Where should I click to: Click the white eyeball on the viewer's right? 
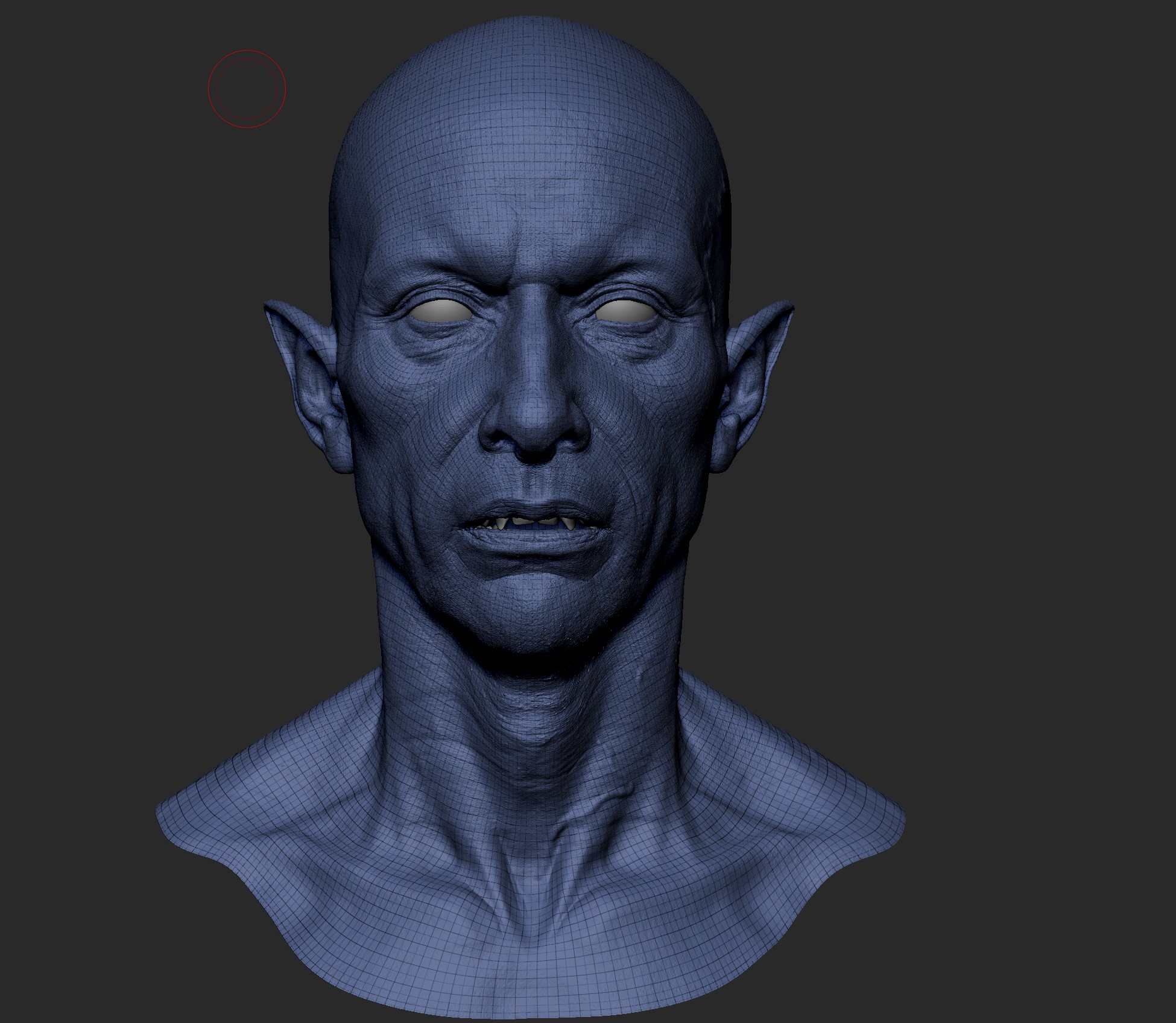(x=625, y=310)
